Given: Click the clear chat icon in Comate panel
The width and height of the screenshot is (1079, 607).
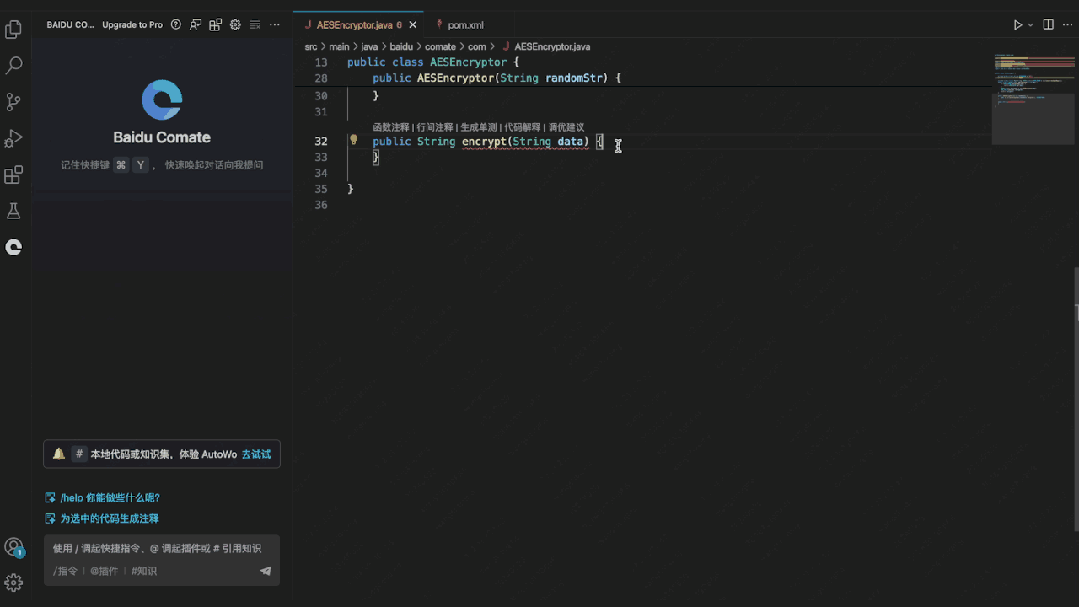Looking at the screenshot, I should pyautogui.click(x=255, y=24).
